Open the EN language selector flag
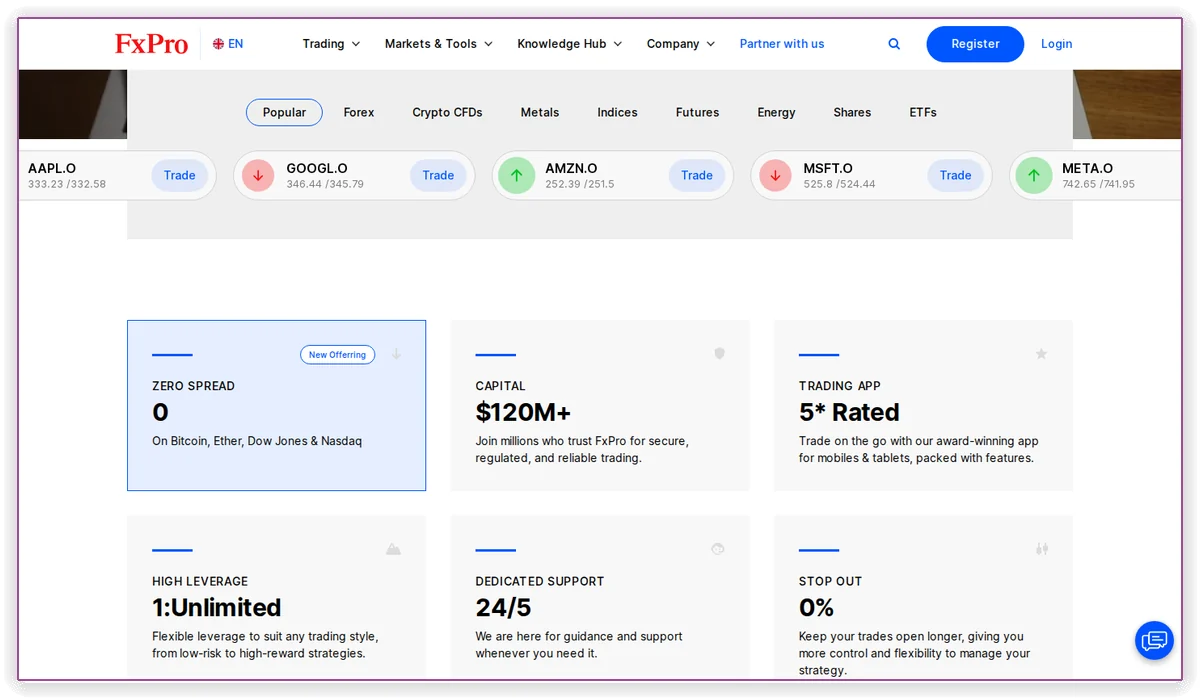Viewport: 1200px width, 698px height. coord(218,44)
